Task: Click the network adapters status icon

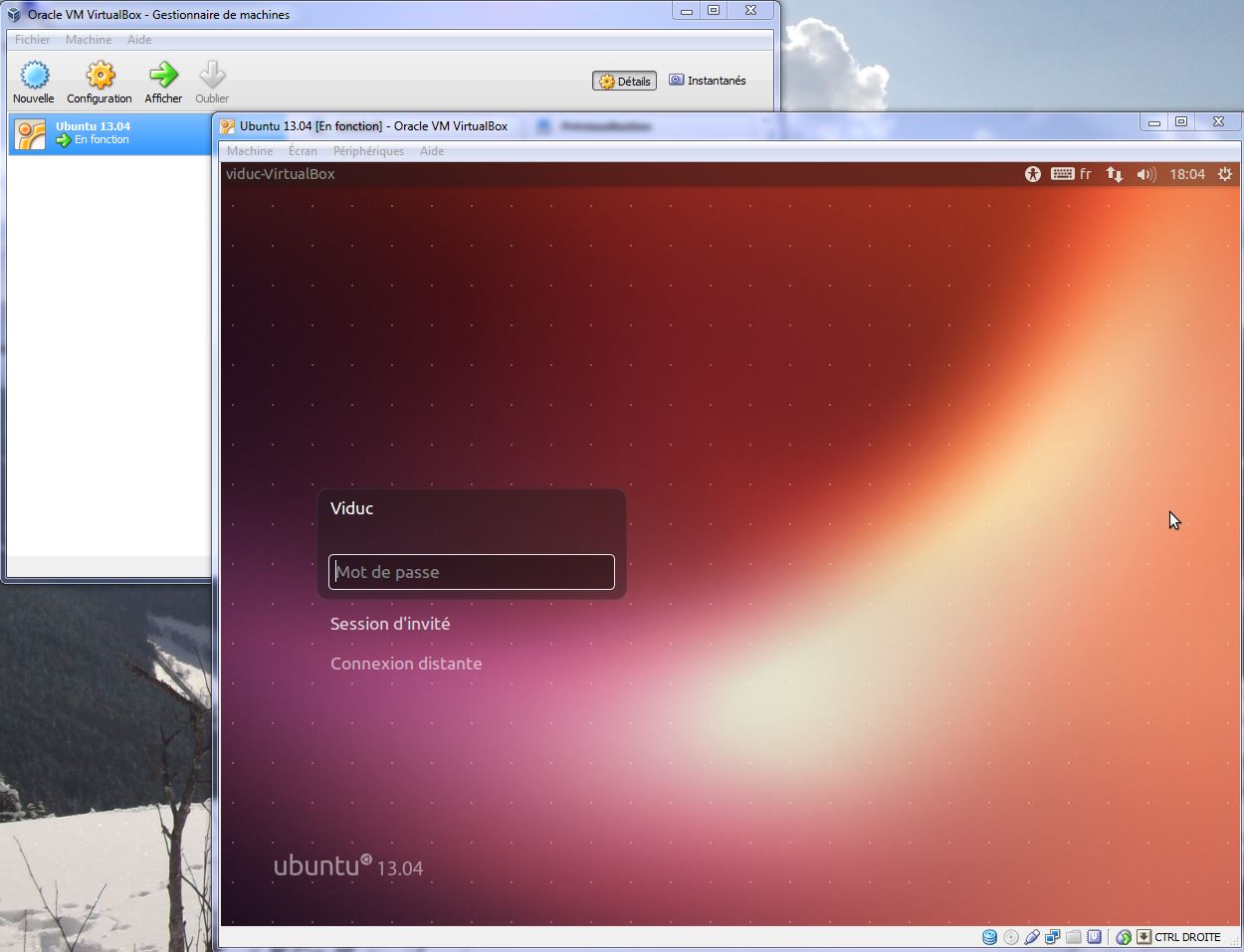Action: pyautogui.click(x=1052, y=937)
